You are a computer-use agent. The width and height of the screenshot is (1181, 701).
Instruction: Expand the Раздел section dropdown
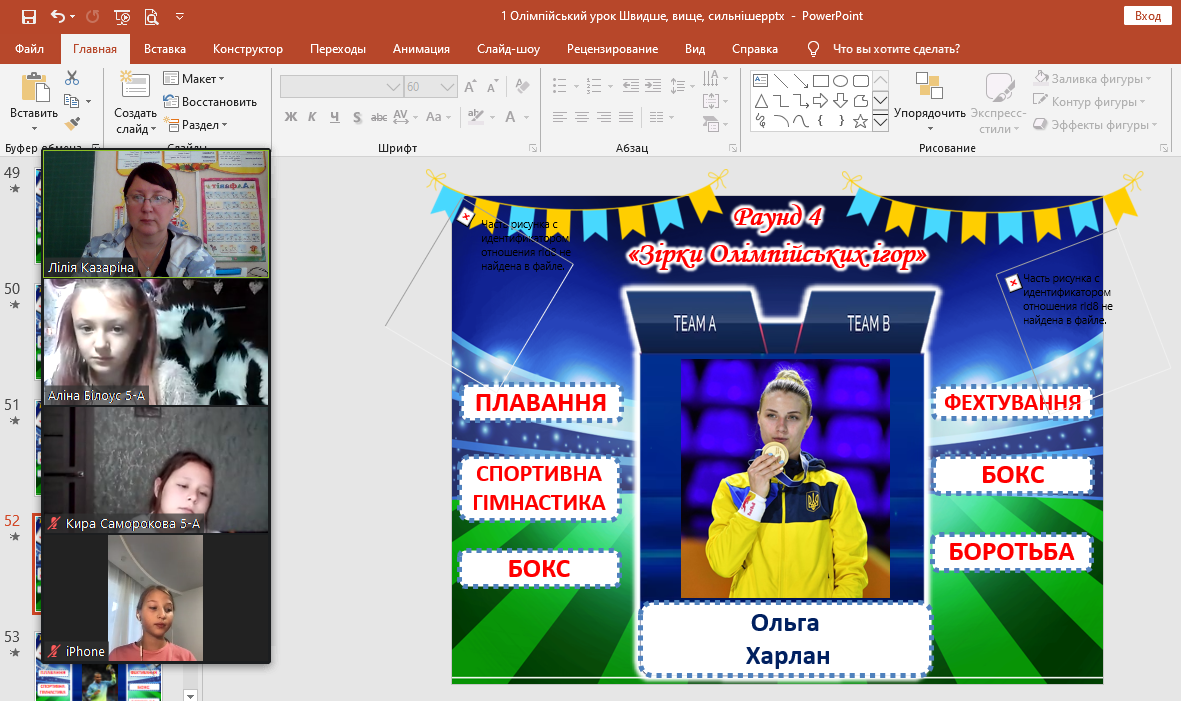tap(196, 125)
